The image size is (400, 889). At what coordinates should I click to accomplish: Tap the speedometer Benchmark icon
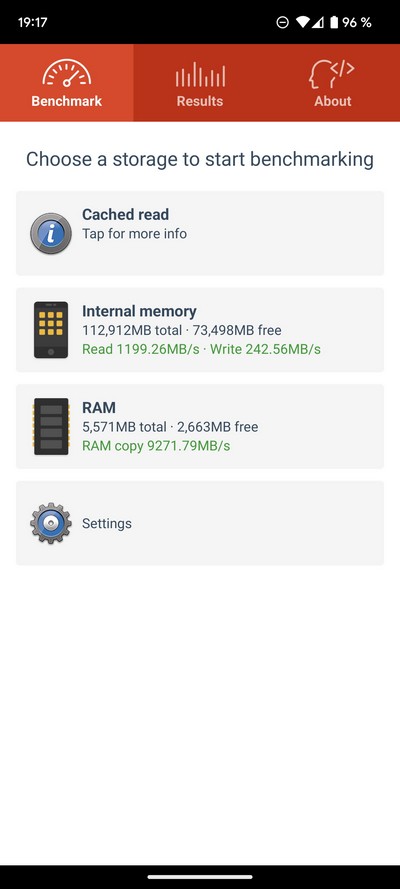pyautogui.click(x=67, y=73)
